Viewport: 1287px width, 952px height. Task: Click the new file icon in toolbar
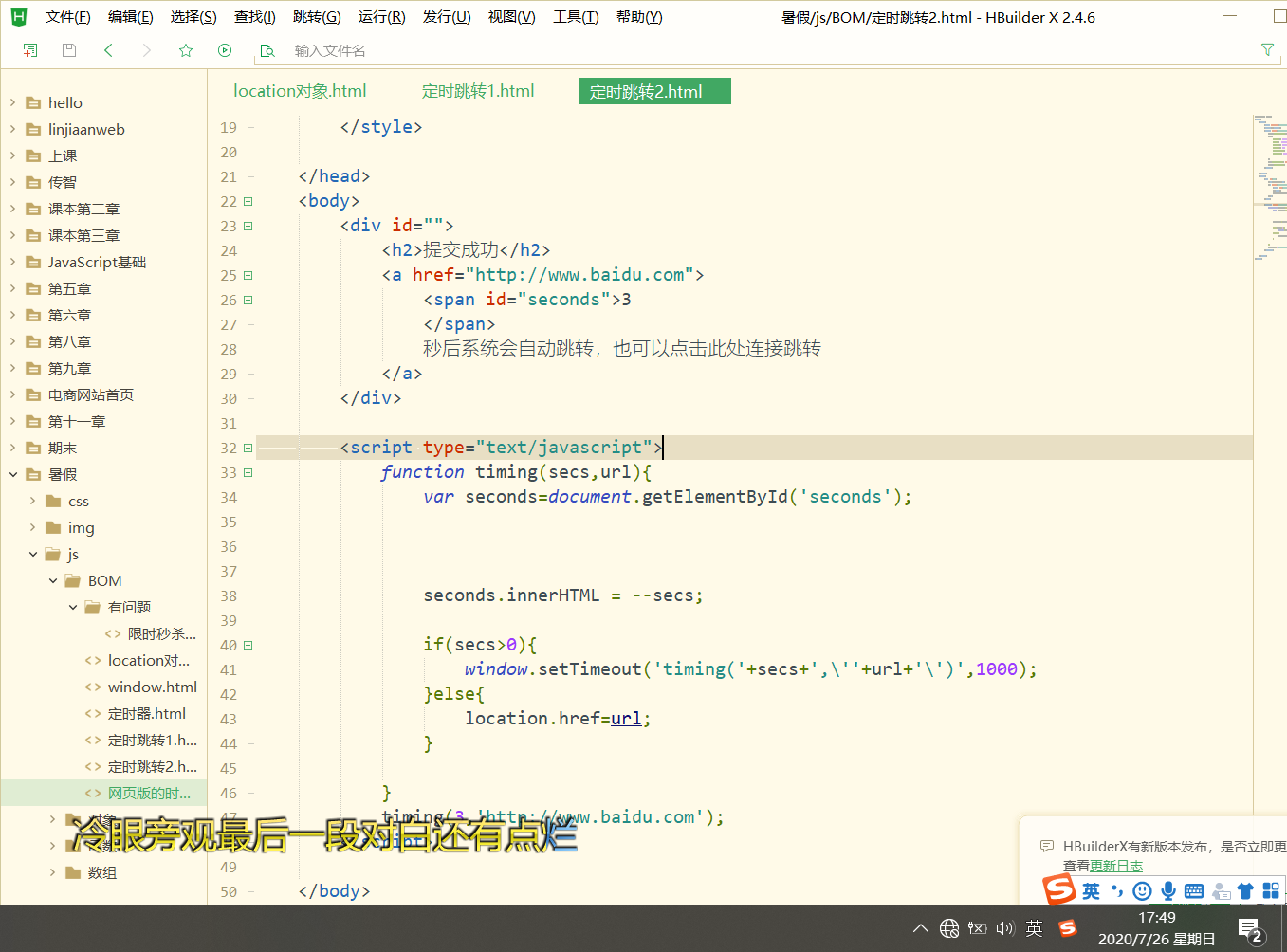30,50
